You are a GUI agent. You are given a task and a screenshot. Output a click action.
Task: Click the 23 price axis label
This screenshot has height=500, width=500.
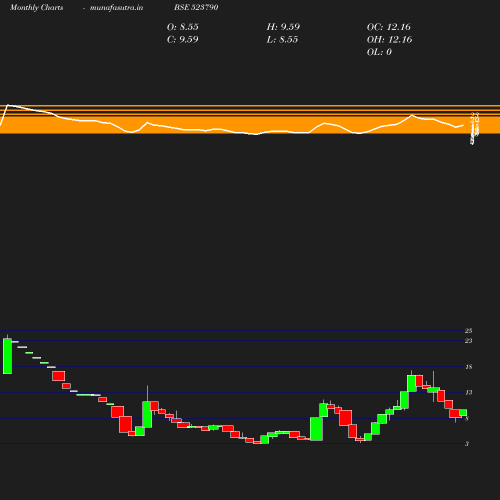click(468, 341)
